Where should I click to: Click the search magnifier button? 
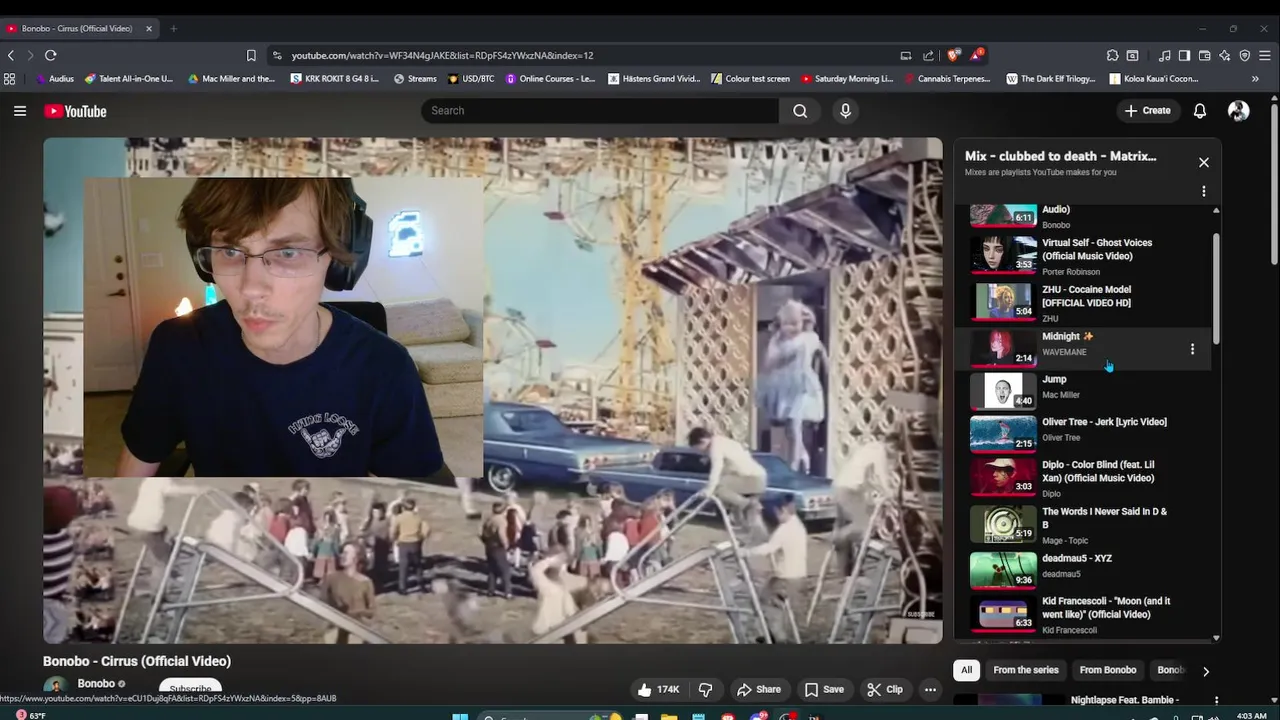pos(800,111)
